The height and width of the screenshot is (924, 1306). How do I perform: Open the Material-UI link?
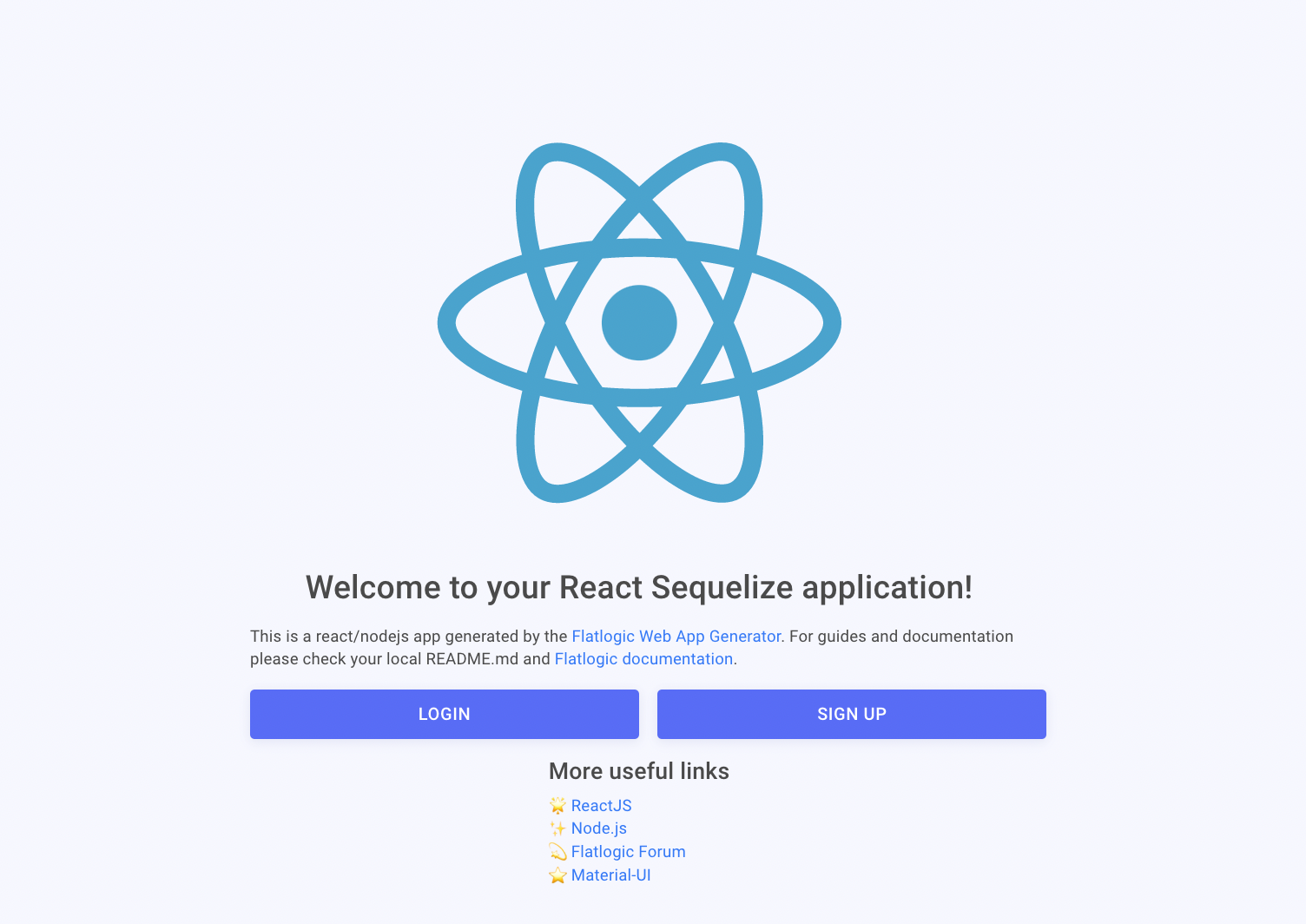coord(610,875)
